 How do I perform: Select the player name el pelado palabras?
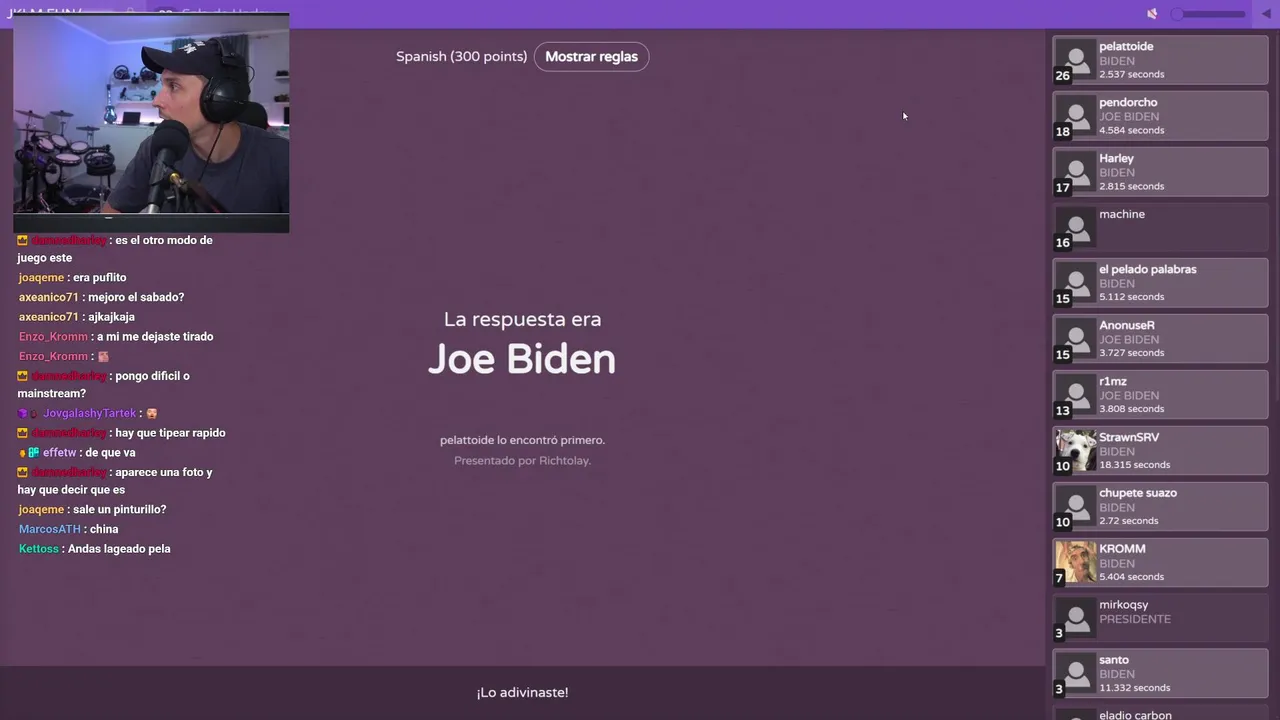point(1148,269)
